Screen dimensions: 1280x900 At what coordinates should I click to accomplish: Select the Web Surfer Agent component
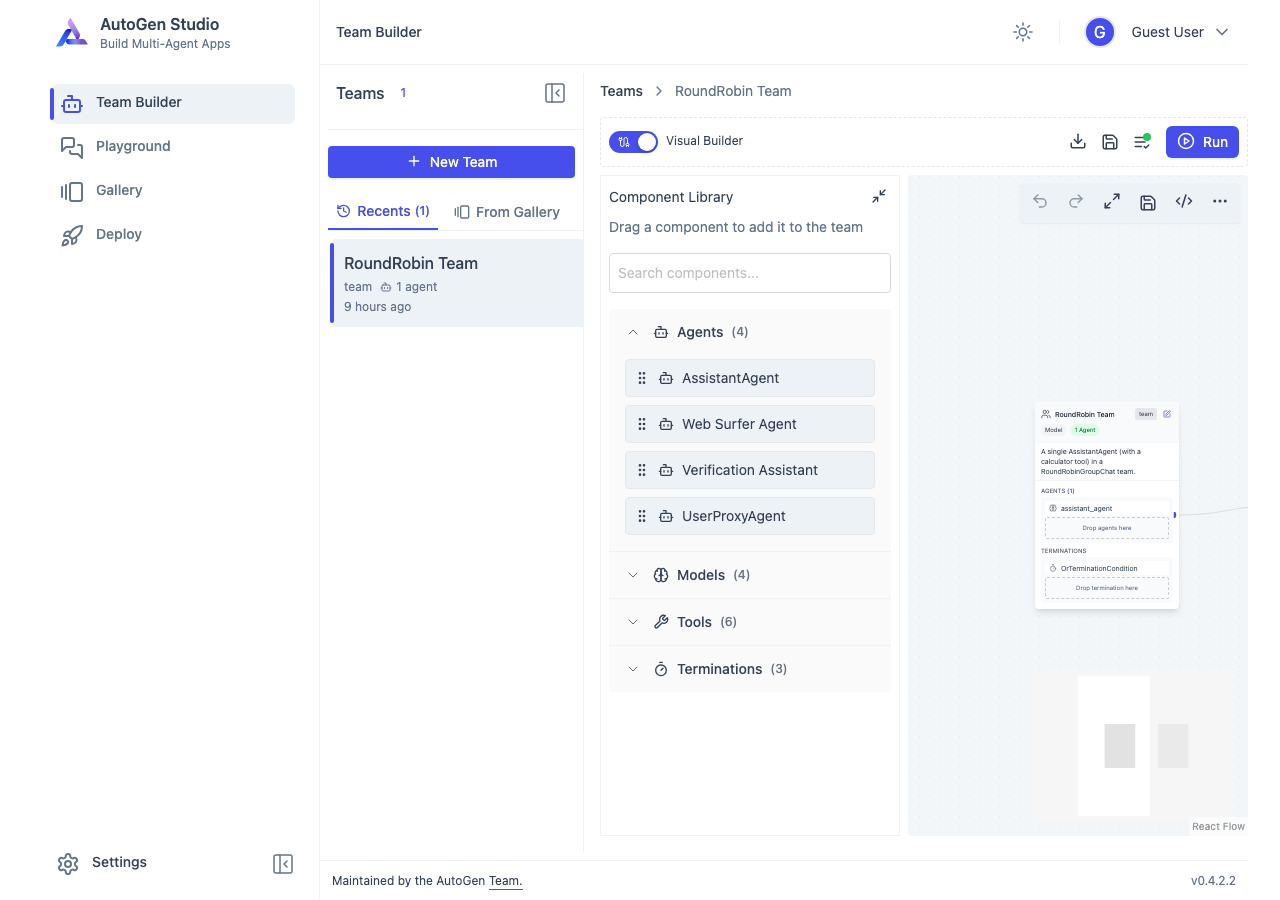(x=750, y=424)
